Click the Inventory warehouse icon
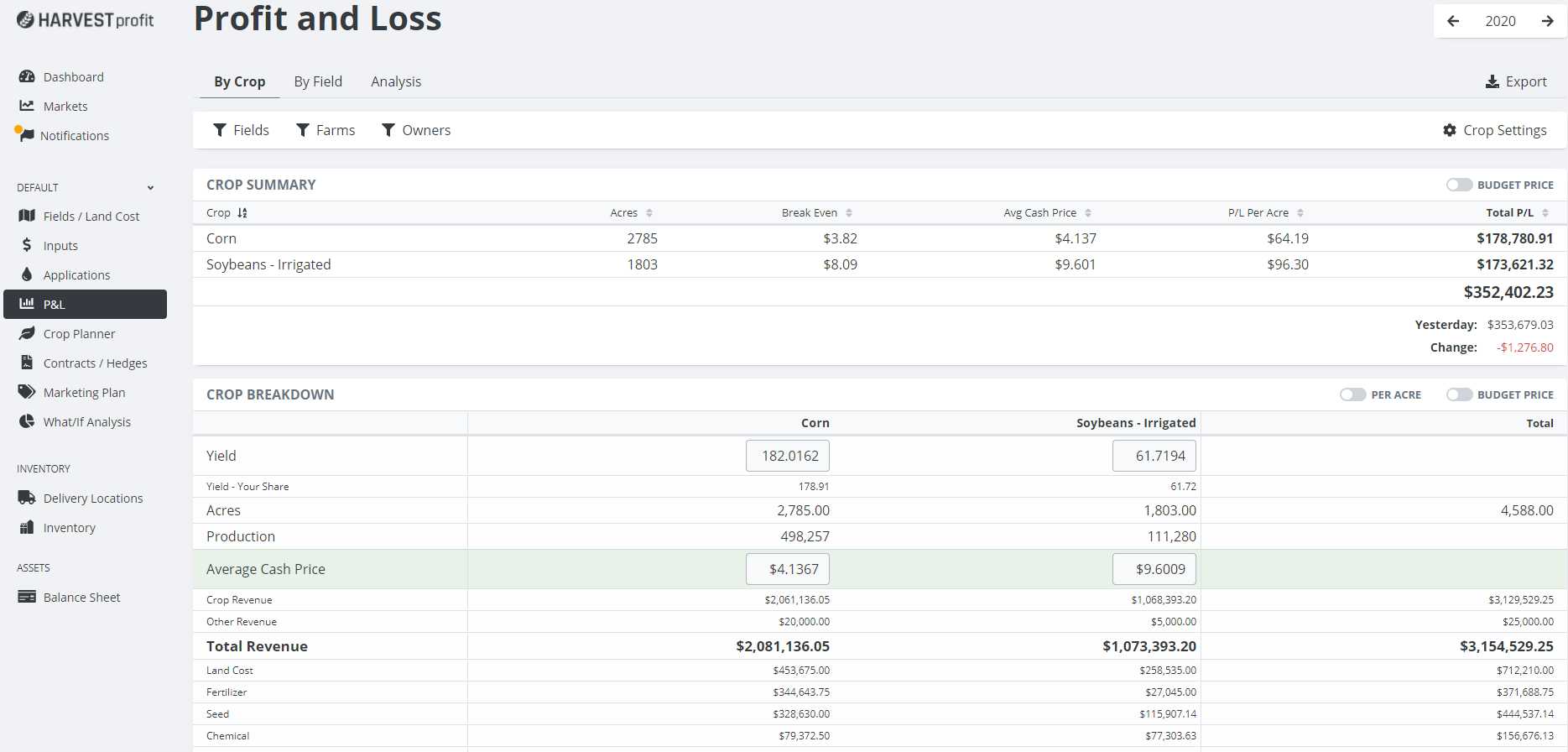This screenshot has height=752, width=1568. 27,527
